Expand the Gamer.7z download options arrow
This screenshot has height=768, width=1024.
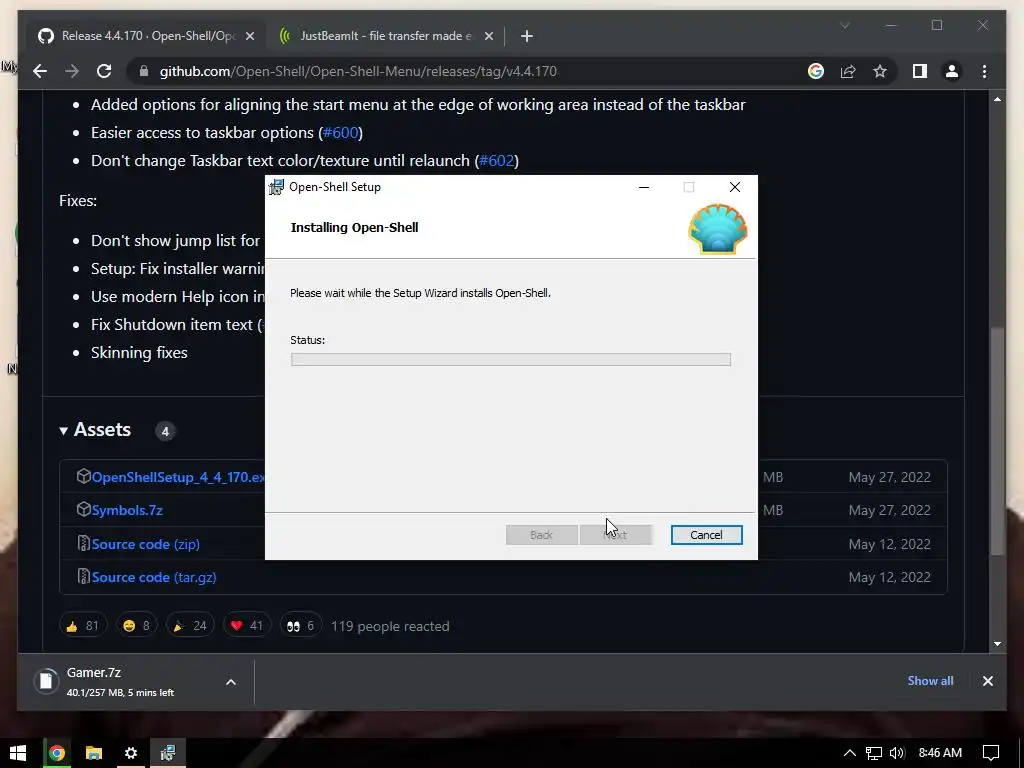point(231,682)
